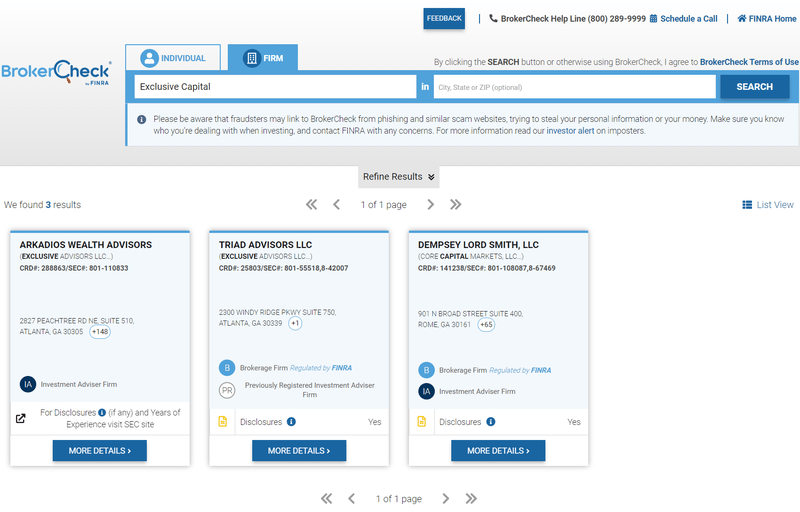
Task: Click the building icon on the Firm tab
Action: click(252, 58)
